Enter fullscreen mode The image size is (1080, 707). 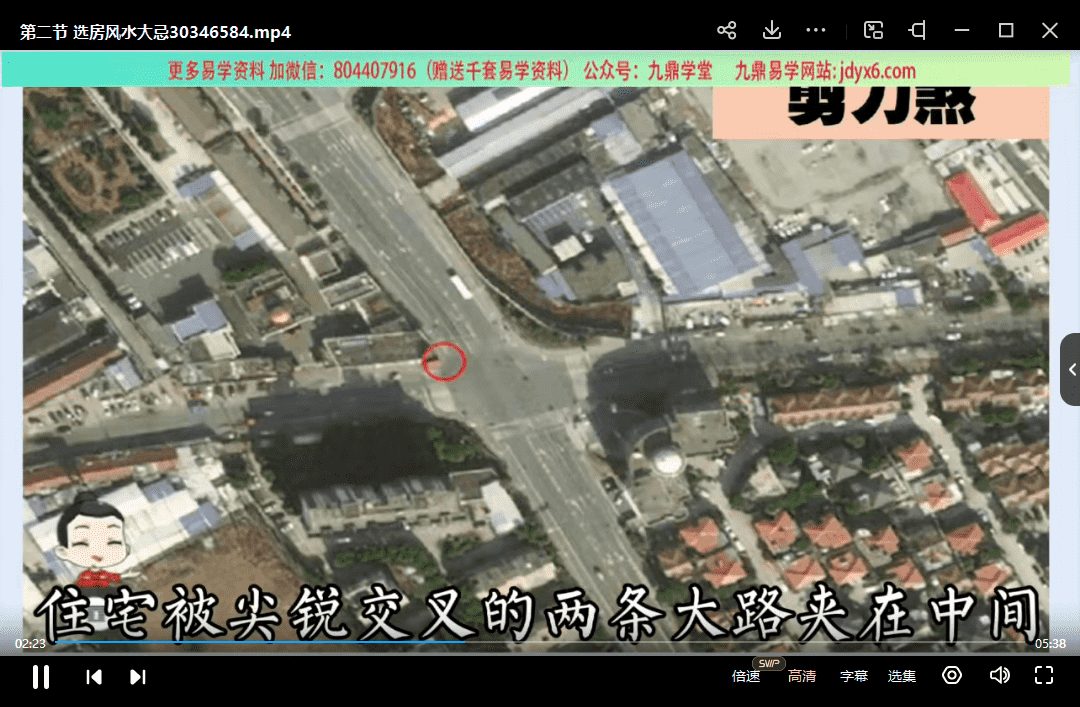click(x=1044, y=675)
